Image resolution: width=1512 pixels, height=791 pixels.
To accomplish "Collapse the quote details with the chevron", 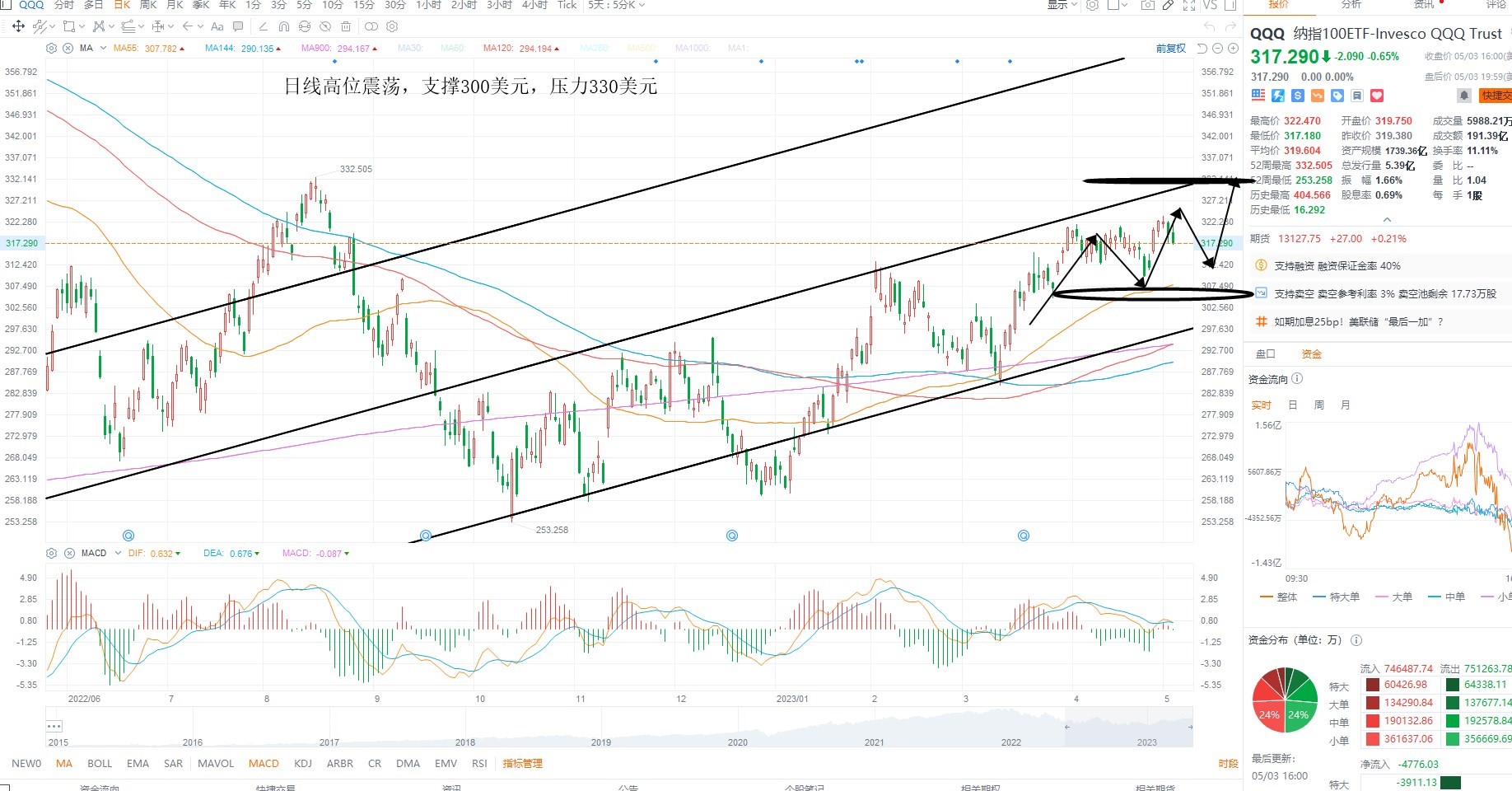I will pos(1387,220).
